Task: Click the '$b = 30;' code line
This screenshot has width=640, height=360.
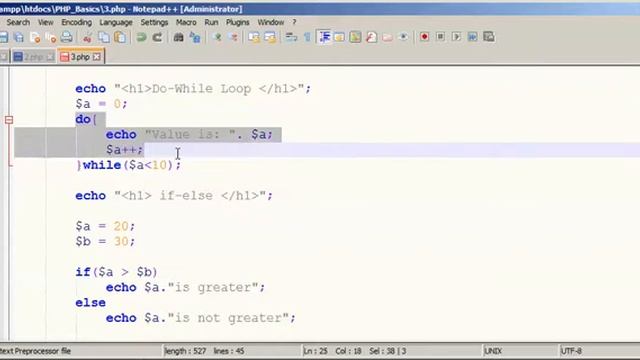Action: (x=105, y=242)
